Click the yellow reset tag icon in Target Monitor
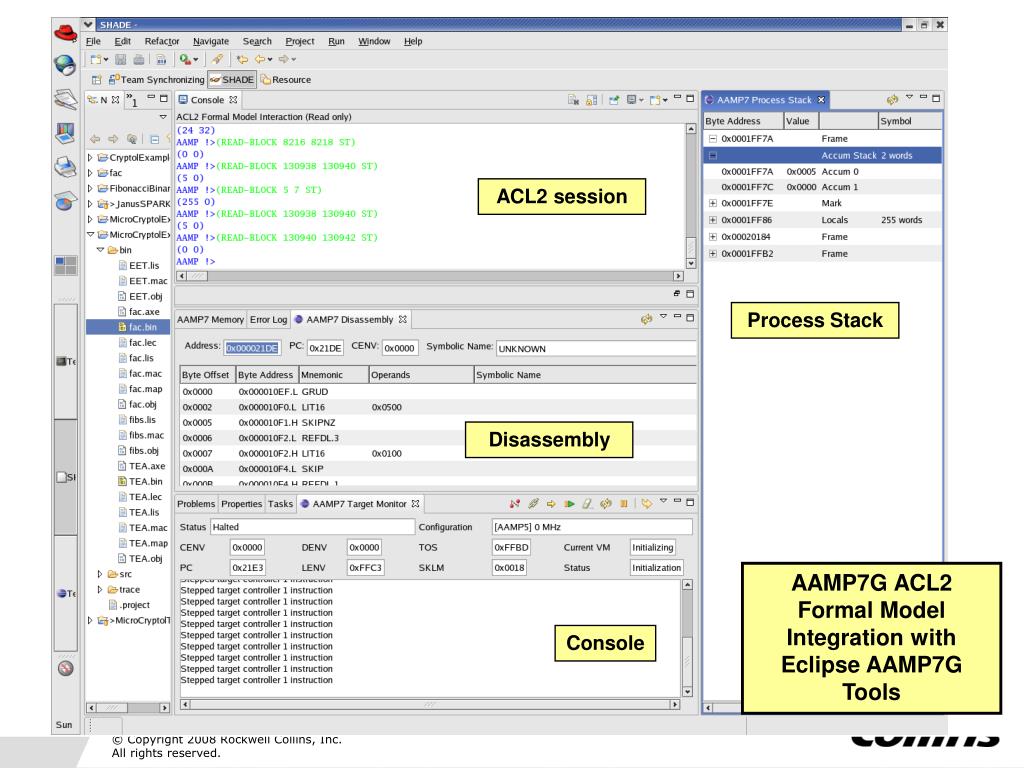 click(647, 504)
